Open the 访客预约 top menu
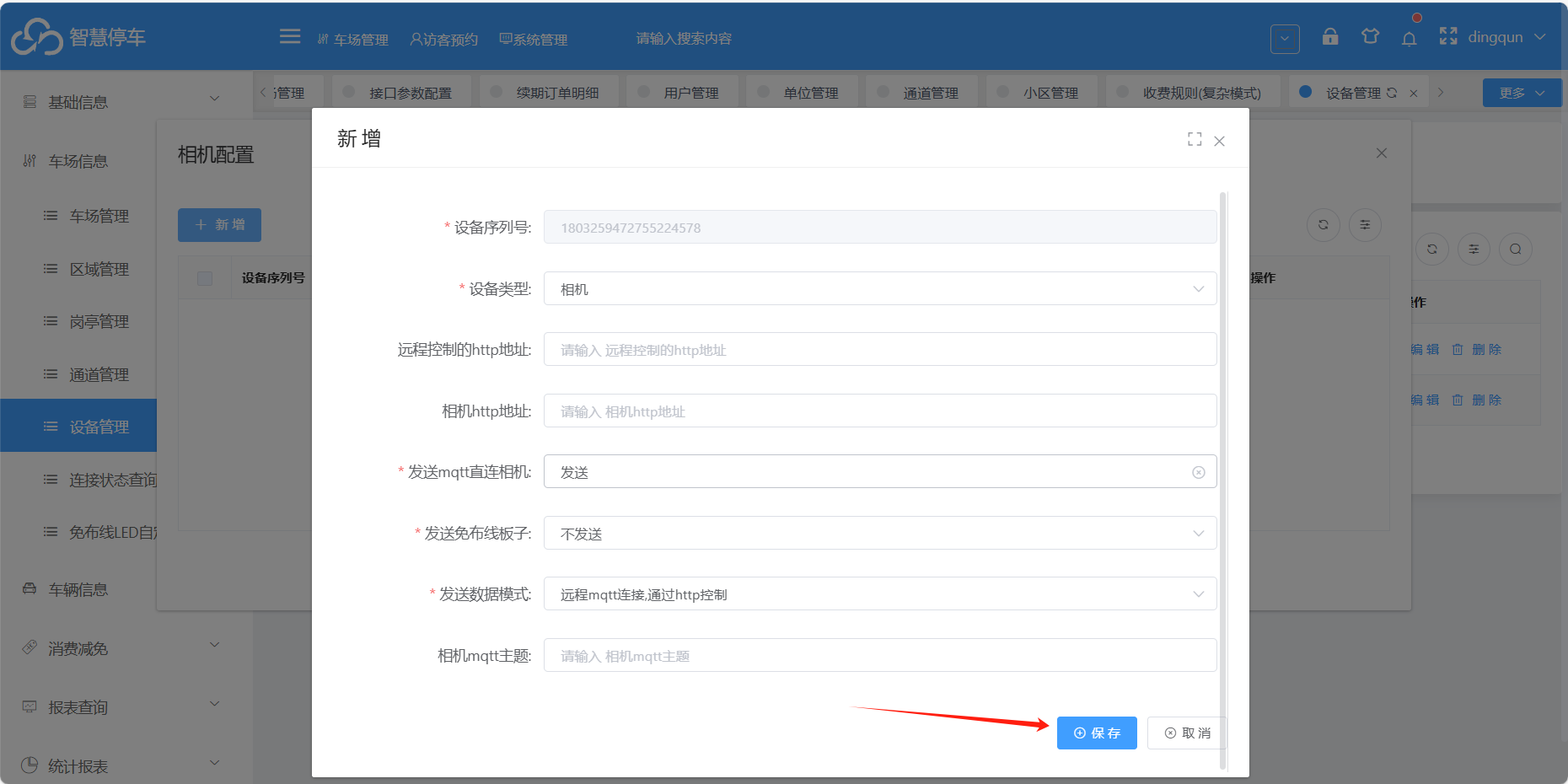 pos(443,39)
